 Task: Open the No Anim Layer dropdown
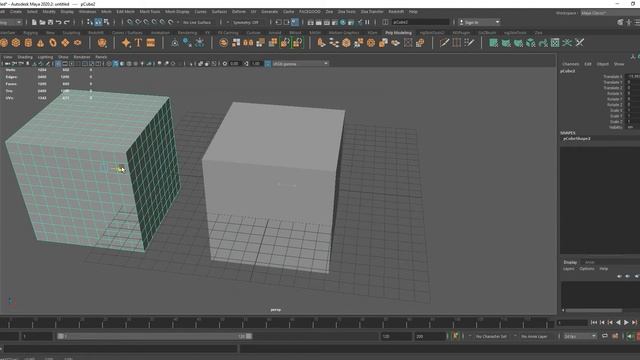(x=535, y=336)
